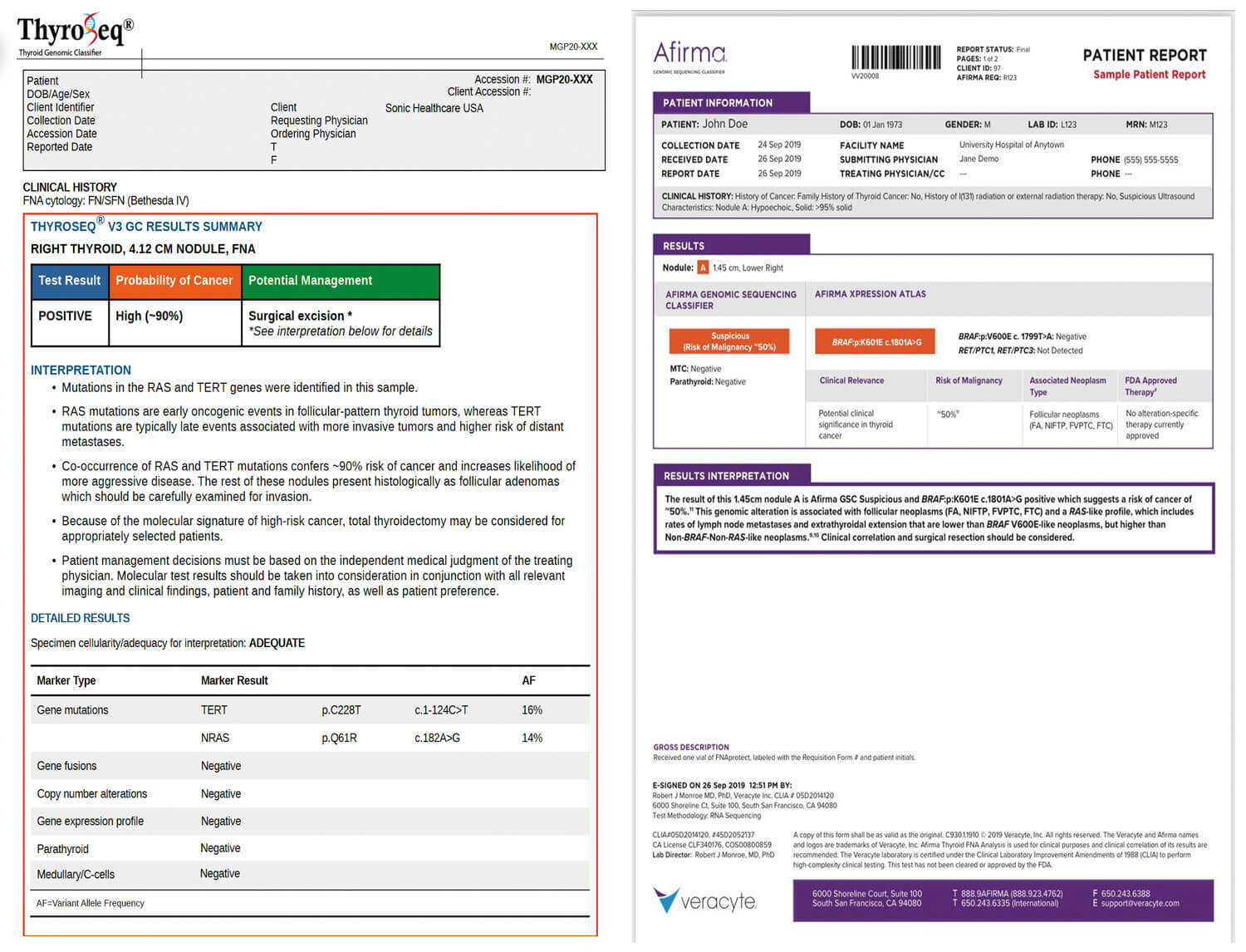Click the red Sample Patient Report text

tap(1149, 75)
